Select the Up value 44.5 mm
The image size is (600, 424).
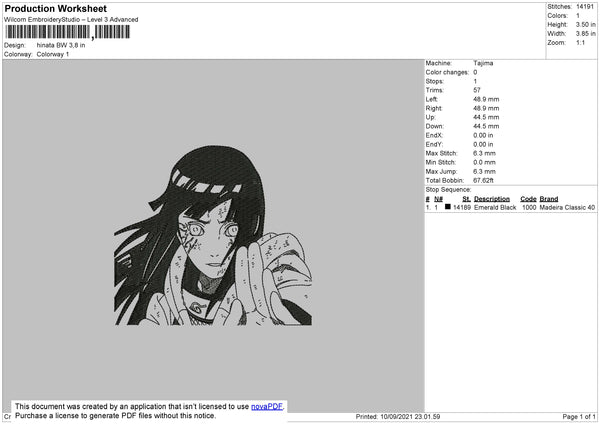tap(486, 117)
